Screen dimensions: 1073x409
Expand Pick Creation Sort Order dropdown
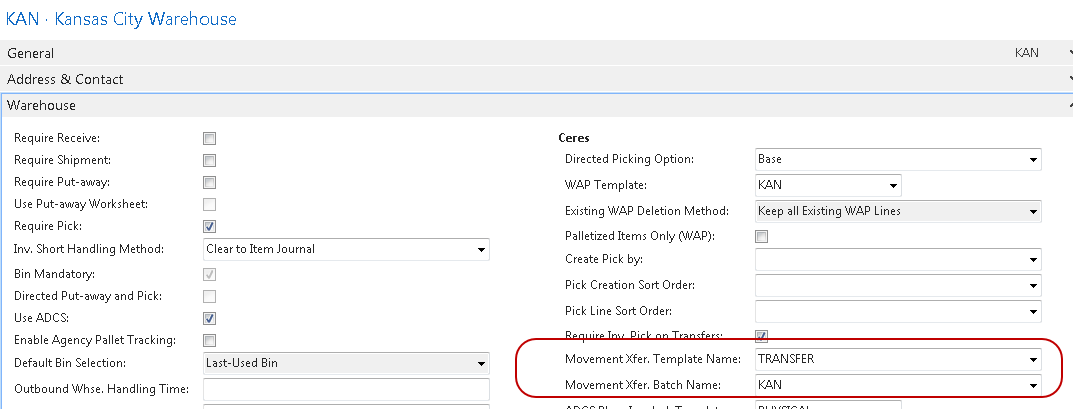(x=1032, y=286)
